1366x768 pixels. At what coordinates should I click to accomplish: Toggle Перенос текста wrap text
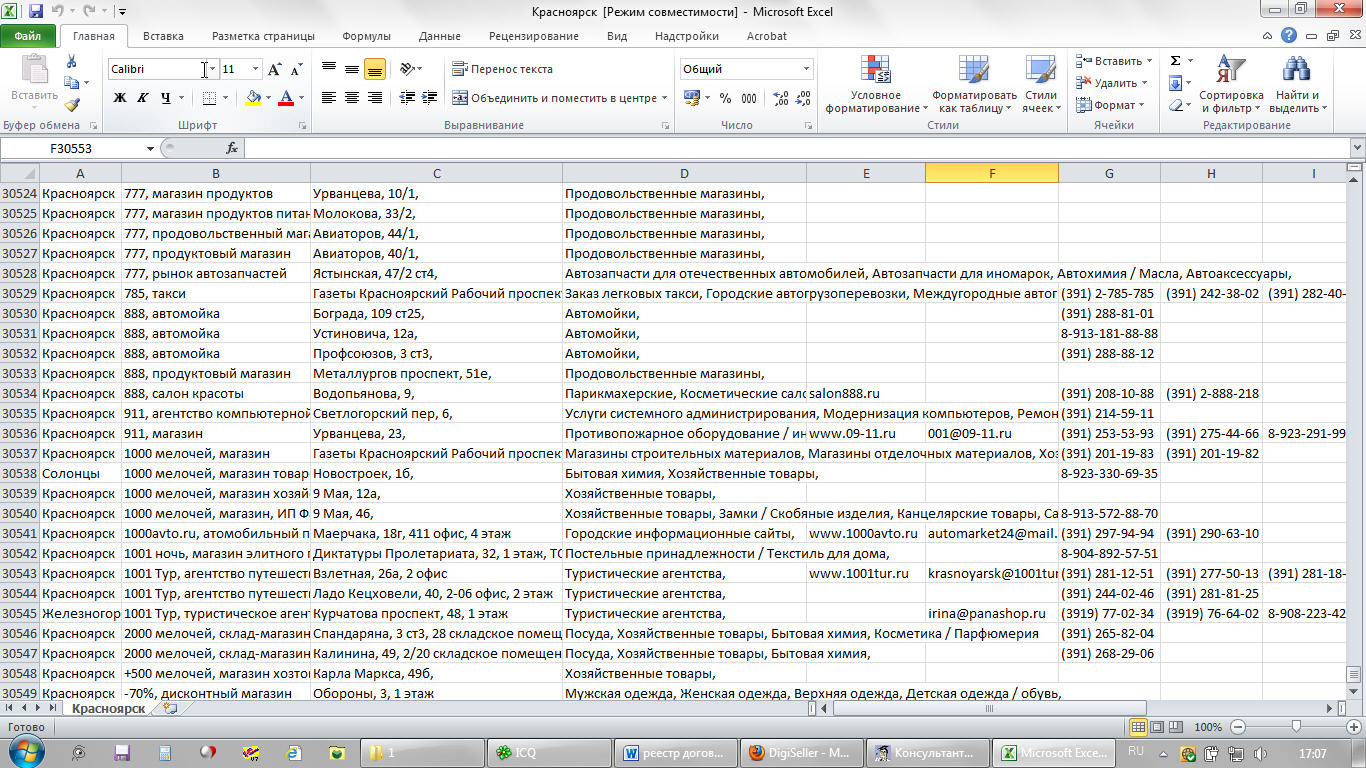[x=502, y=69]
